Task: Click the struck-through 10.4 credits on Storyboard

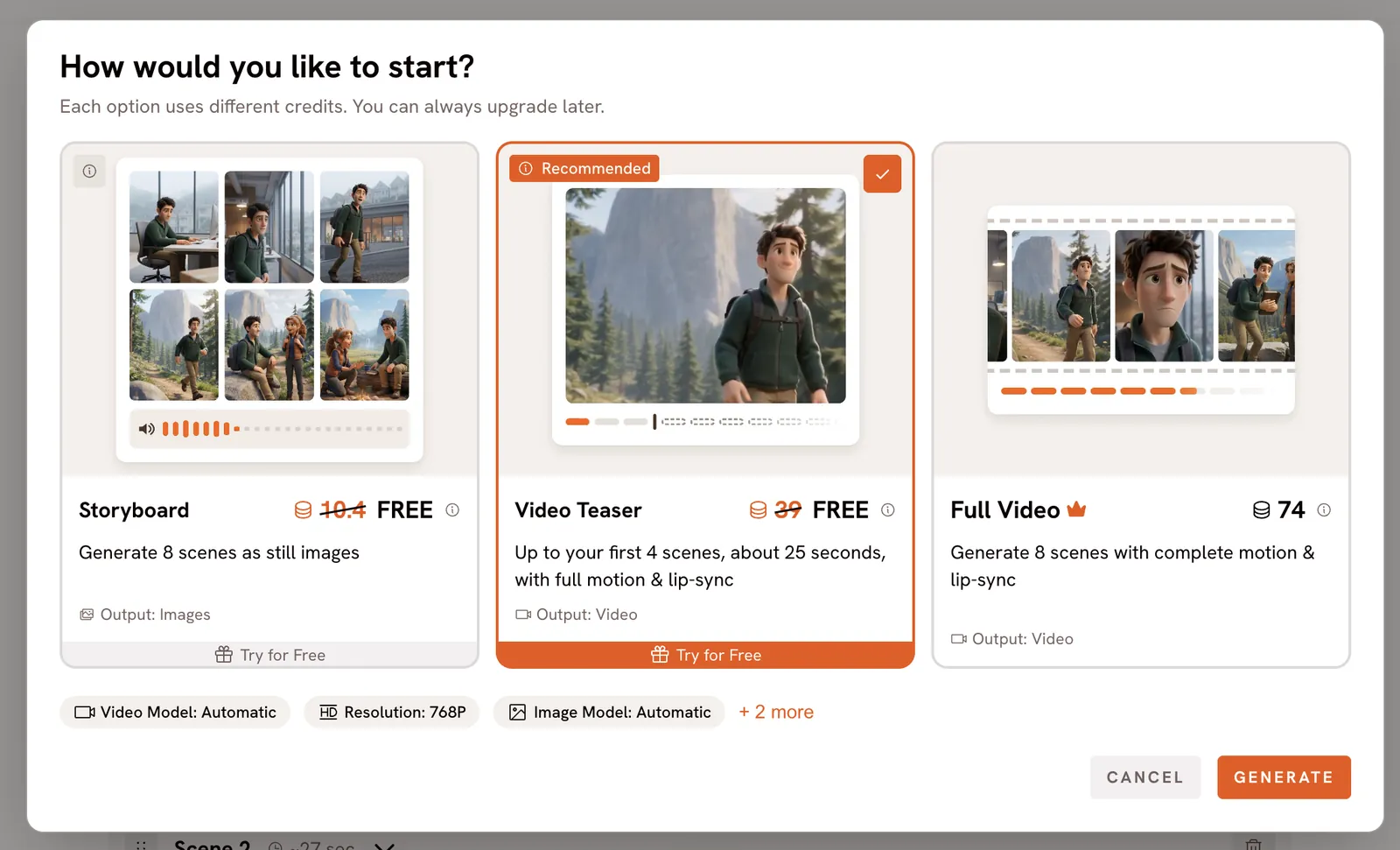Action: click(343, 509)
